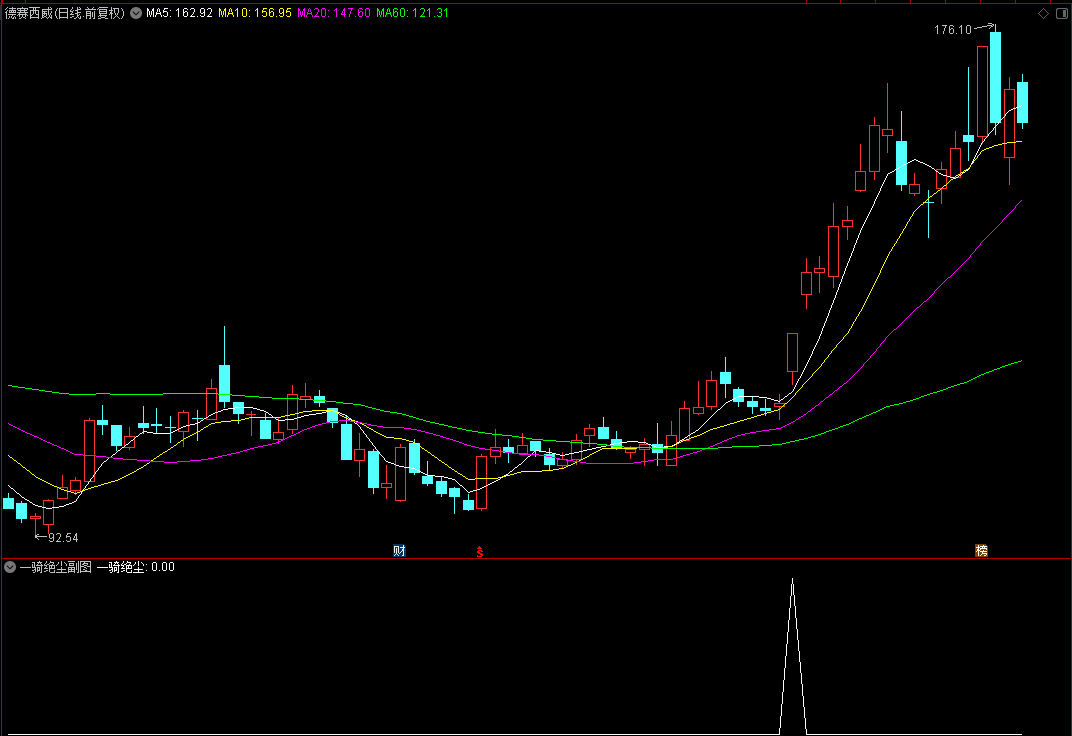Image resolution: width=1072 pixels, height=736 pixels.
Task: Click the MA10: 156.95 indicator label
Action: tap(255, 13)
